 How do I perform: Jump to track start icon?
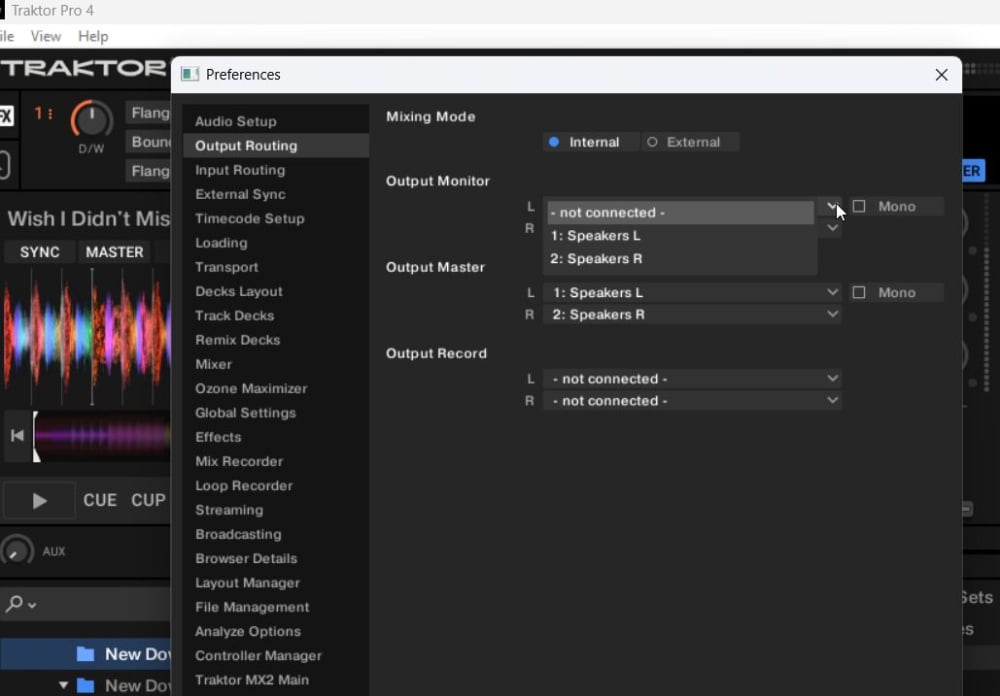[x=17, y=436]
